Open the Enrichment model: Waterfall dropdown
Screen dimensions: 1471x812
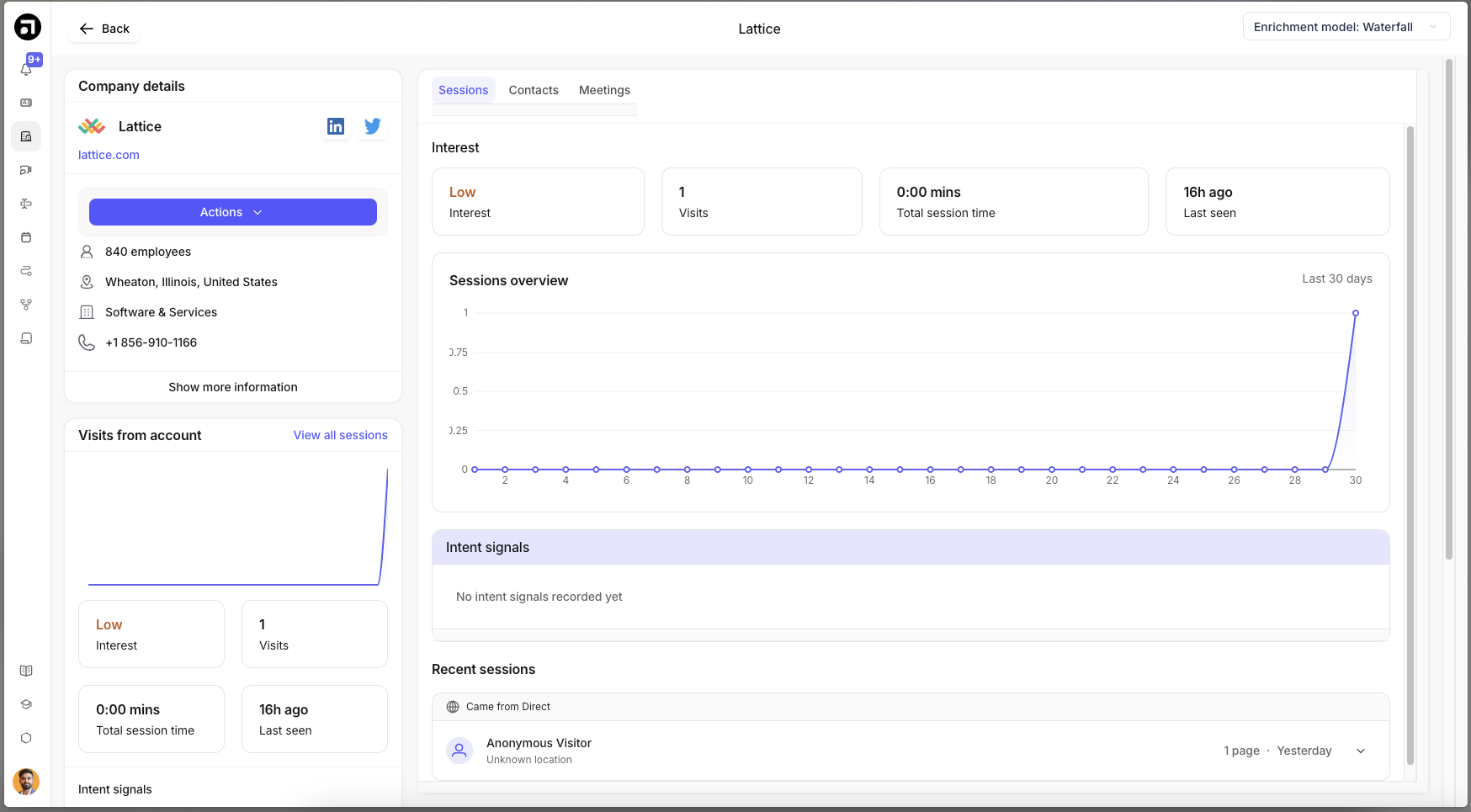click(1346, 27)
